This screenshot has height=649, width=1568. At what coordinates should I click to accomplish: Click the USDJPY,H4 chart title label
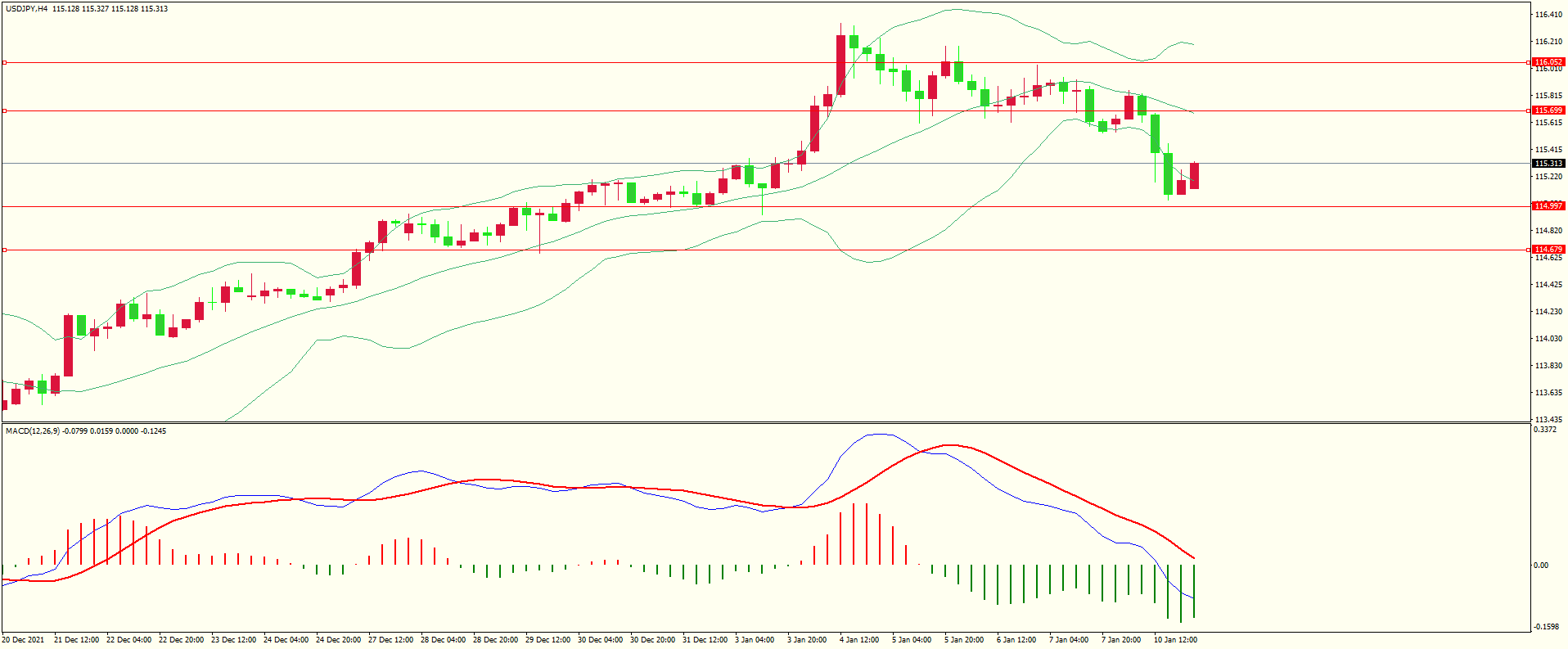26,9
